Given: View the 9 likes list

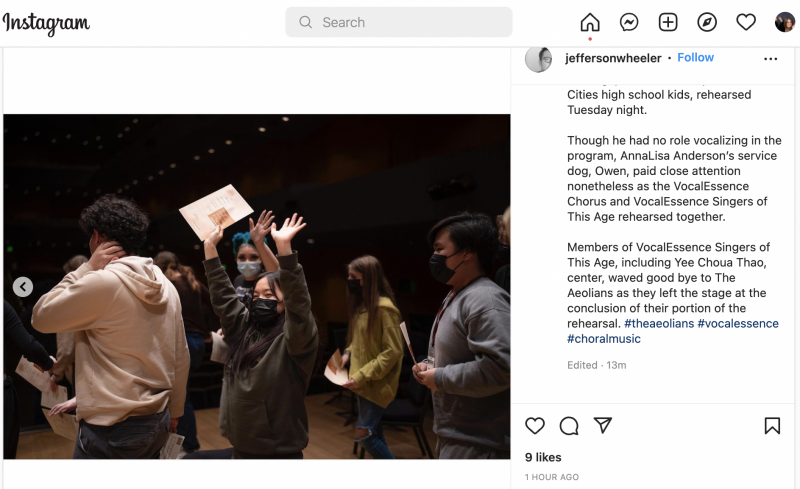Looking at the screenshot, I should (x=543, y=457).
